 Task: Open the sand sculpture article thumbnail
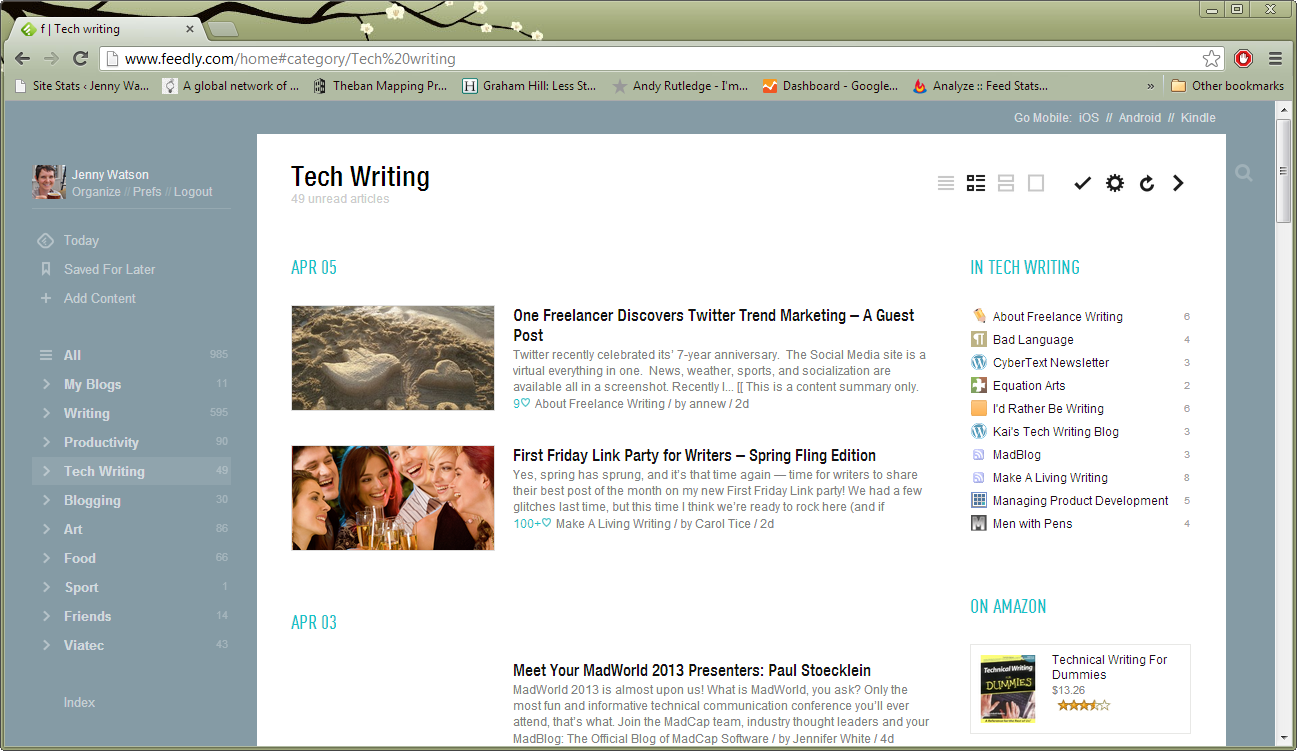coord(392,358)
